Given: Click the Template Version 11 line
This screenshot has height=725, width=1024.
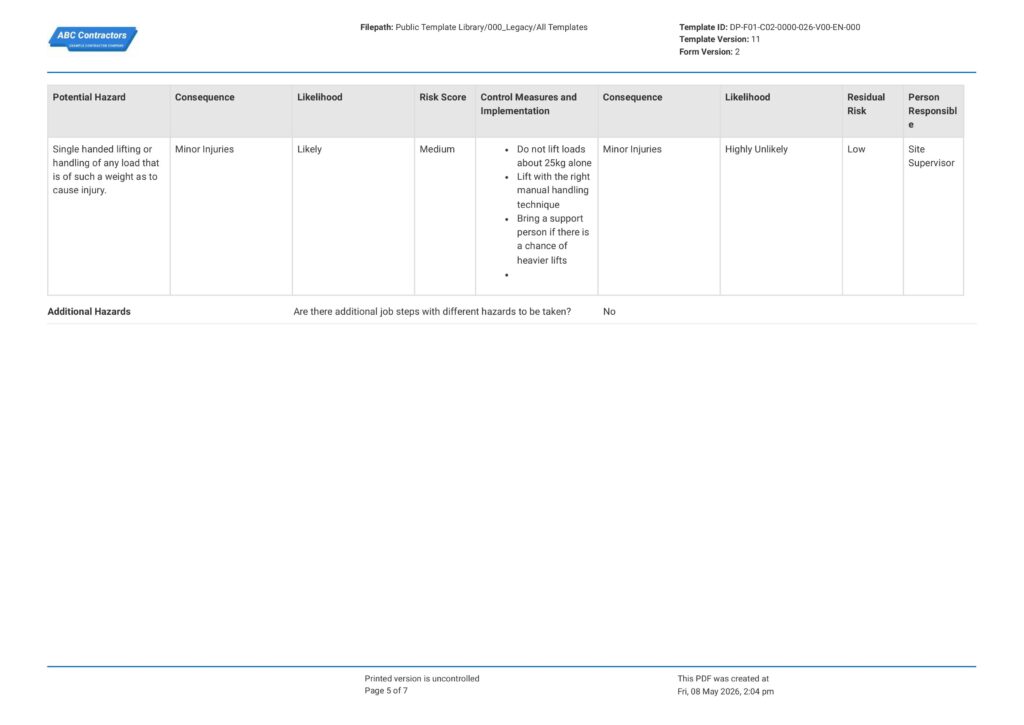Looking at the screenshot, I should pos(719,39).
